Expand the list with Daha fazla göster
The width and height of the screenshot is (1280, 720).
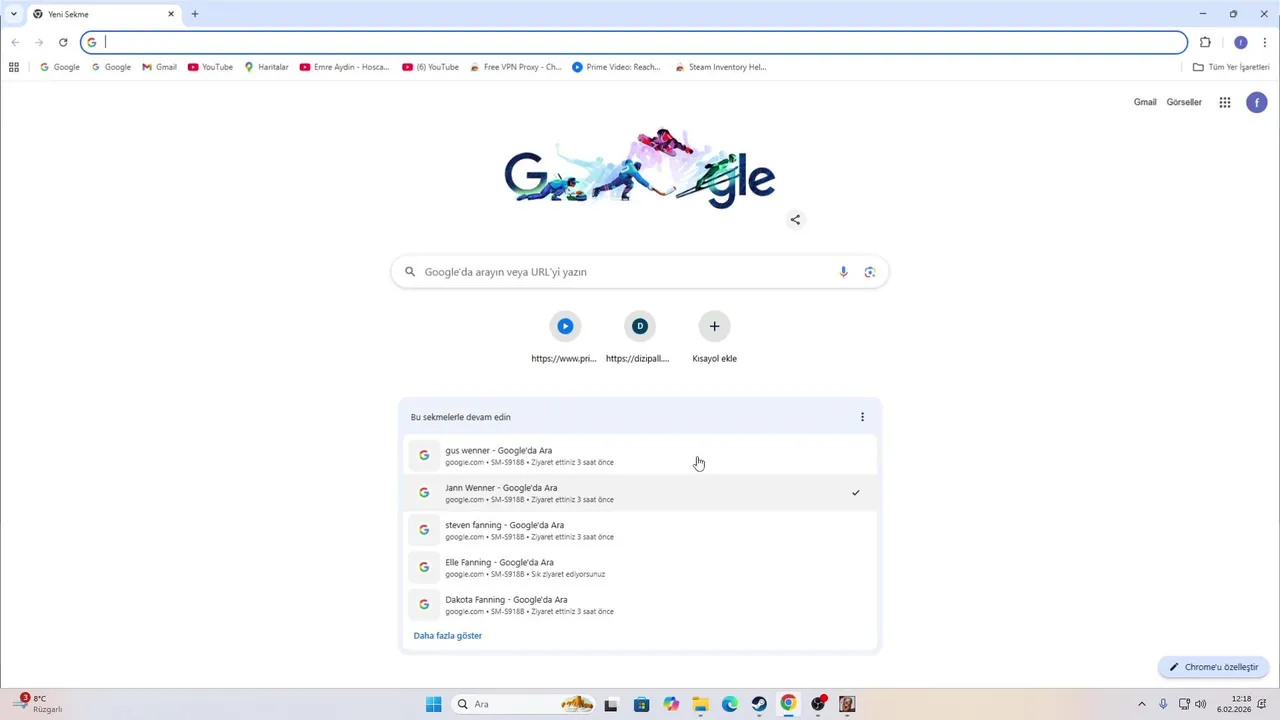click(x=448, y=636)
